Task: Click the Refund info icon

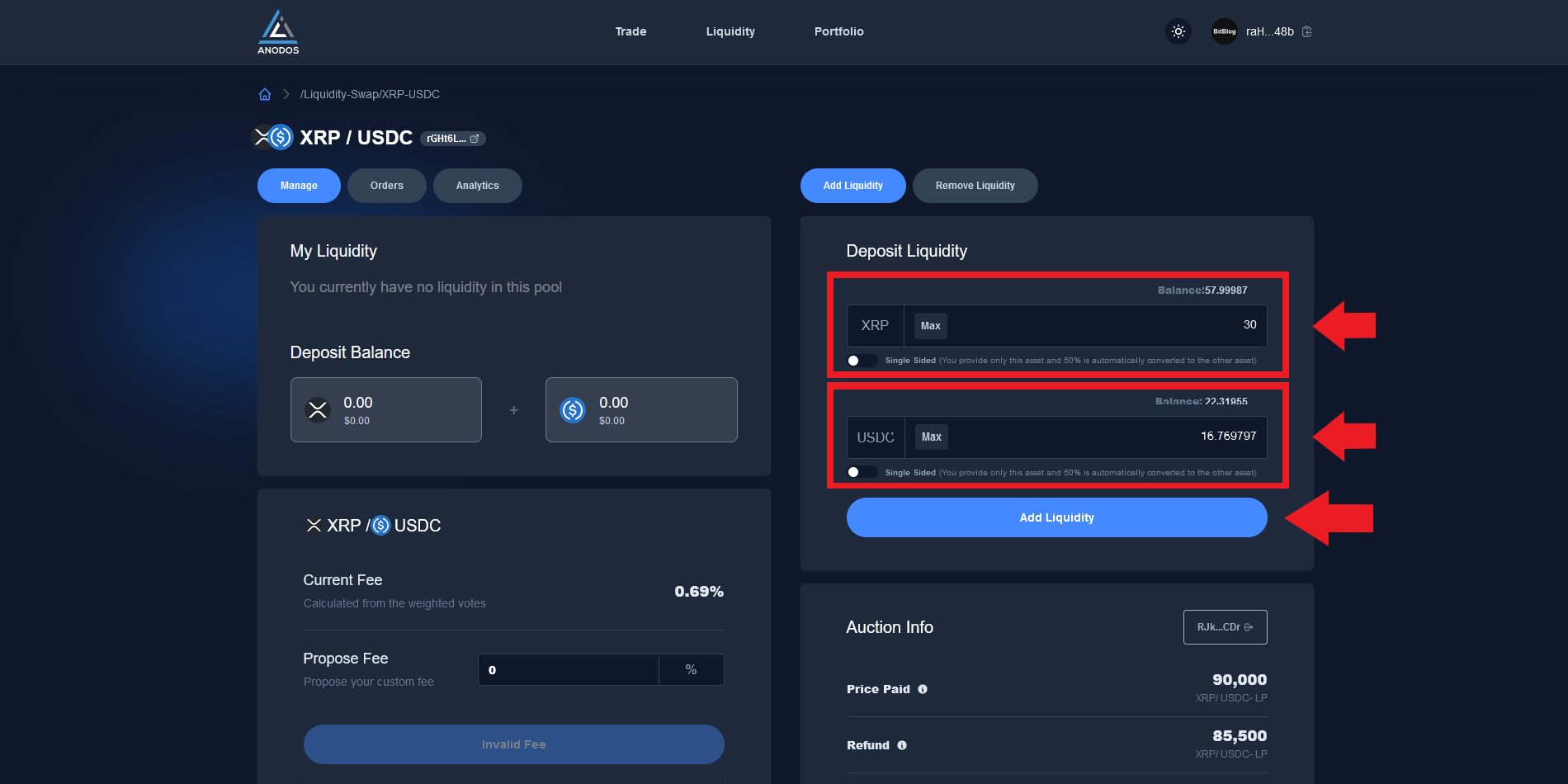Action: (x=902, y=745)
